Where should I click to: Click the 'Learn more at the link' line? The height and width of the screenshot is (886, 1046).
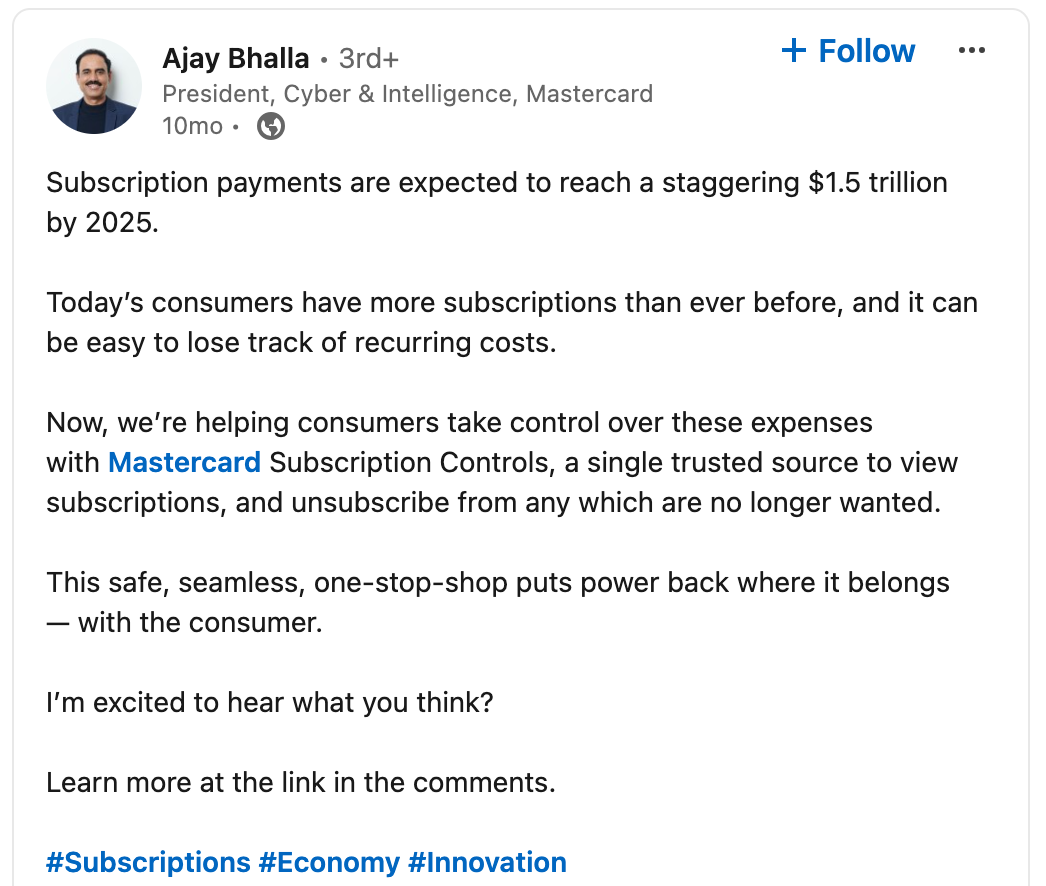point(301,783)
